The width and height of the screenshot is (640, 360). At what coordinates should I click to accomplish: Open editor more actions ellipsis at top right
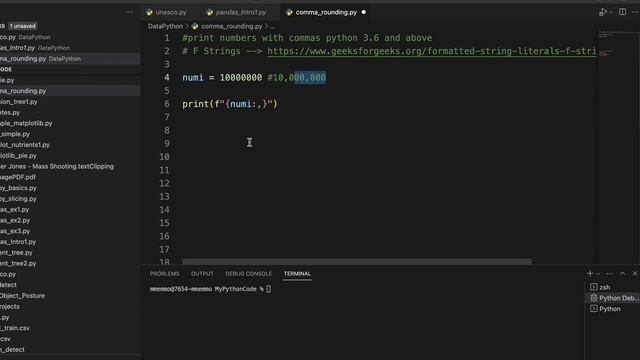click(635, 12)
